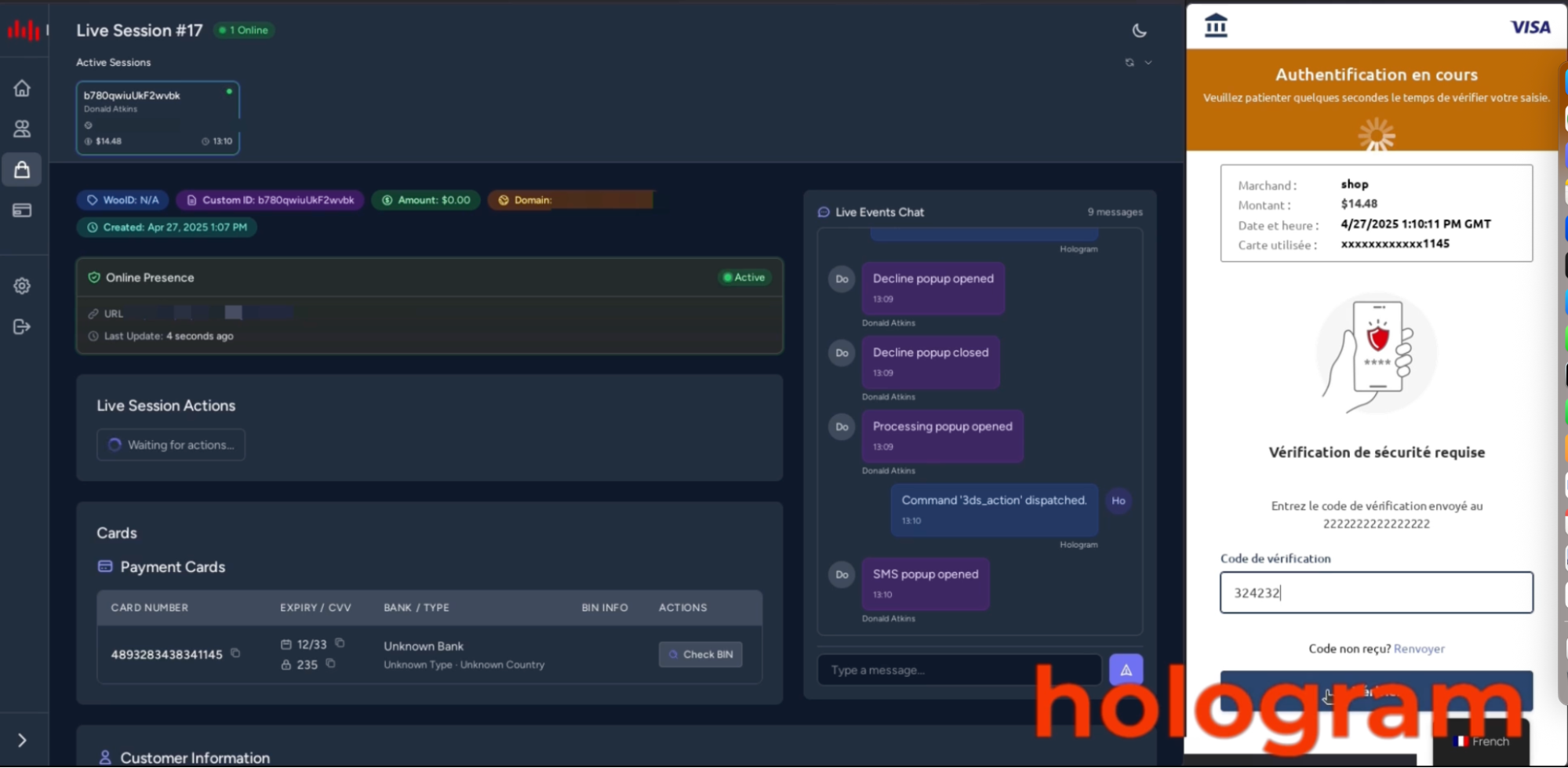Image resolution: width=1568 pixels, height=768 pixels.
Task: Click the 'Command 3ds_action dispatched' message
Action: 994,509
